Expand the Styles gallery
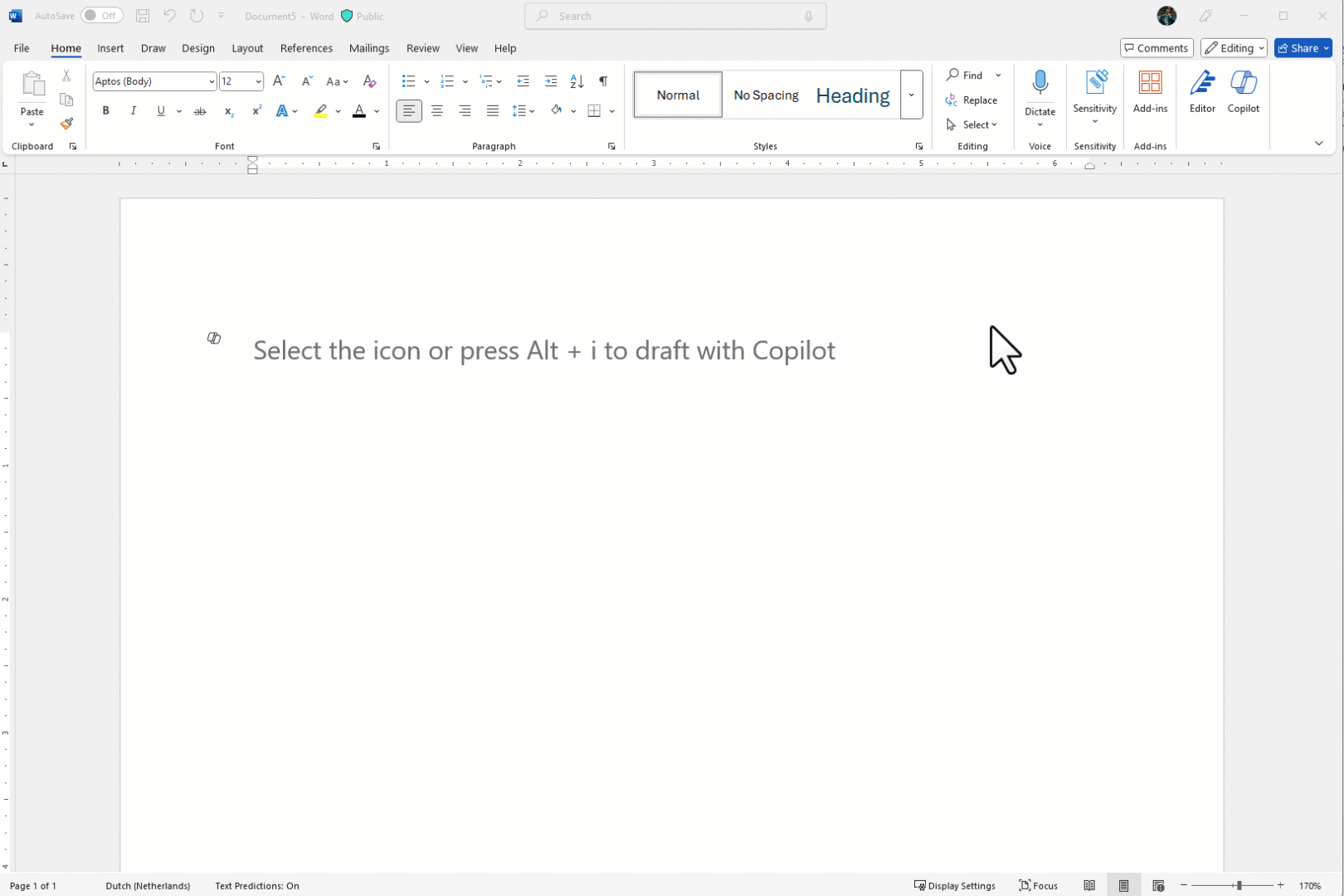The image size is (1344, 896). tap(911, 95)
